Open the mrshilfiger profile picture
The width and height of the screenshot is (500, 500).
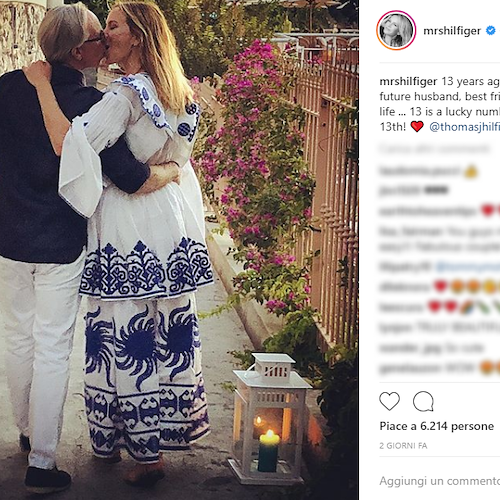coord(396,30)
